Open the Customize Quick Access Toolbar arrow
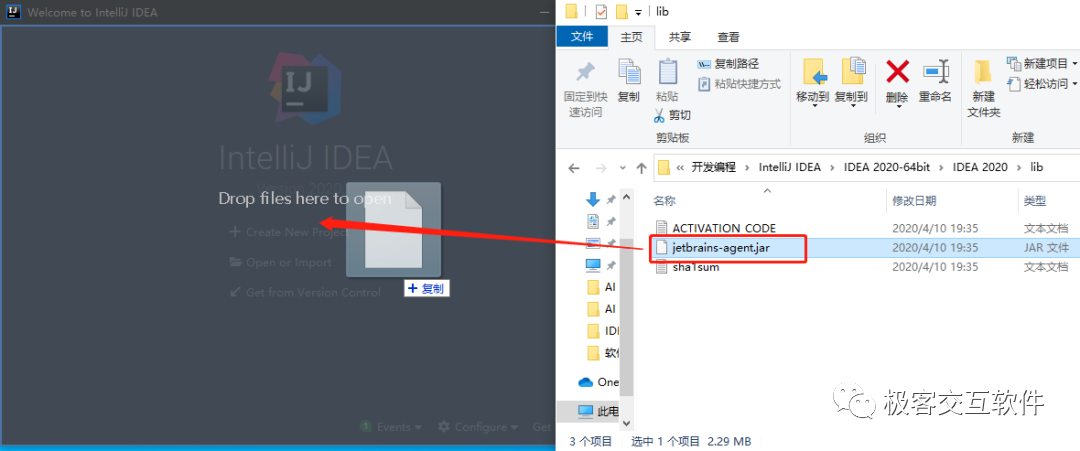This screenshot has height=451, width=1080. coord(638,12)
